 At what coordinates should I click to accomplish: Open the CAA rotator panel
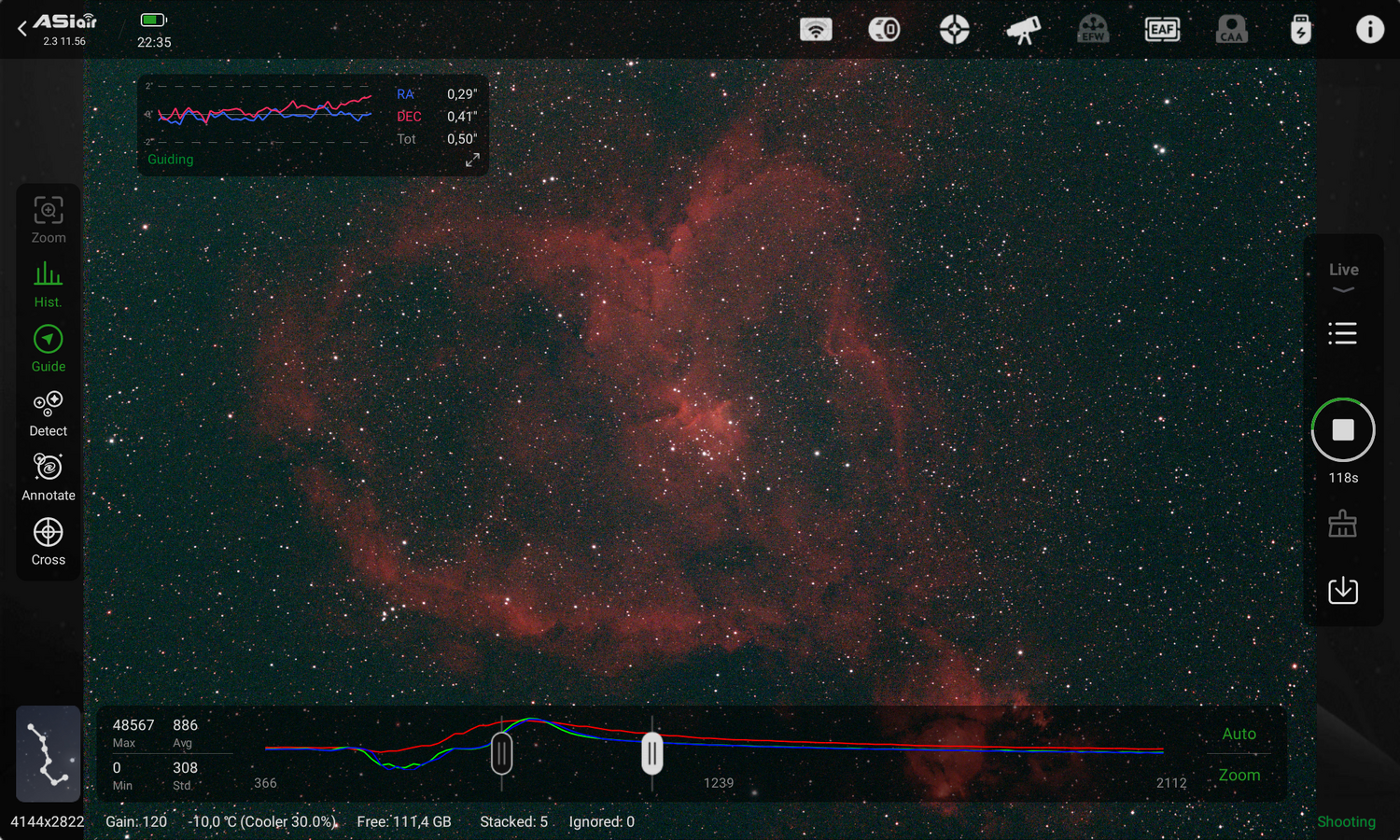coord(1231,29)
